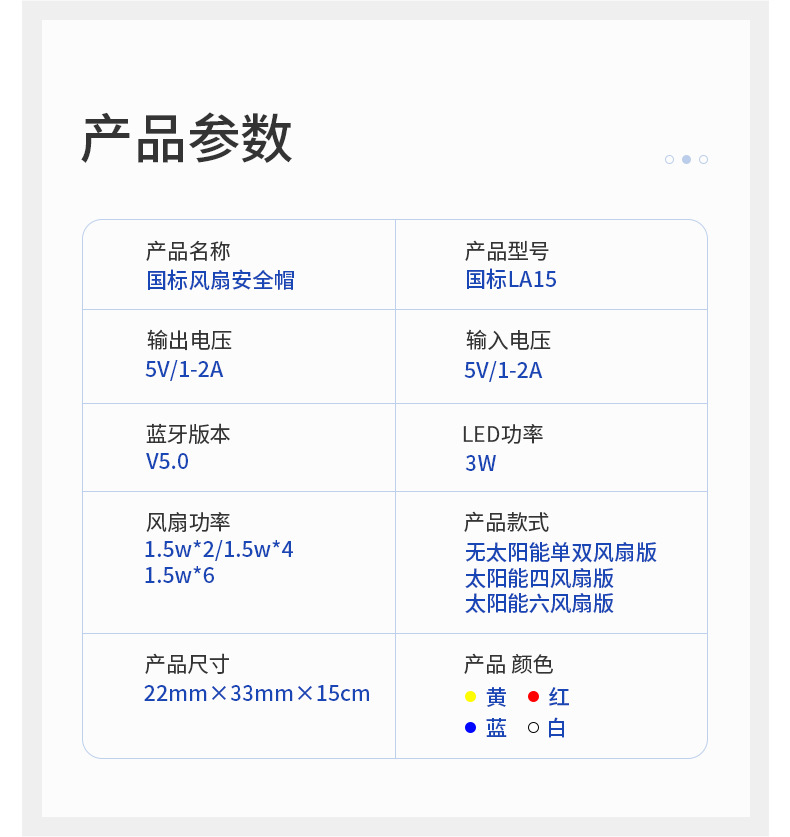Click the 太阳能六风扇版 style option
790x837 pixels.
click(x=540, y=604)
